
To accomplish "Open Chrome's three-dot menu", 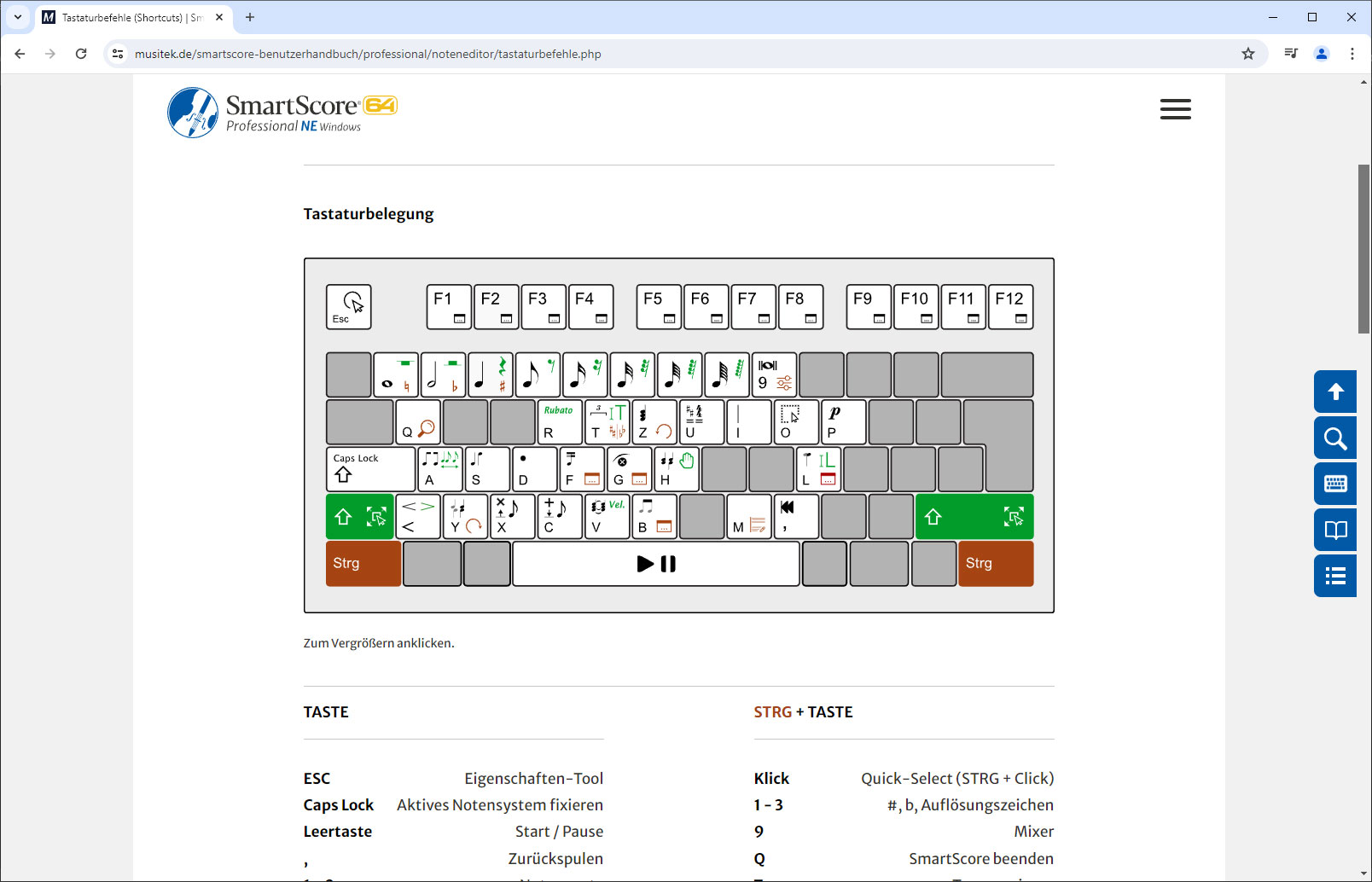I will coord(1352,54).
